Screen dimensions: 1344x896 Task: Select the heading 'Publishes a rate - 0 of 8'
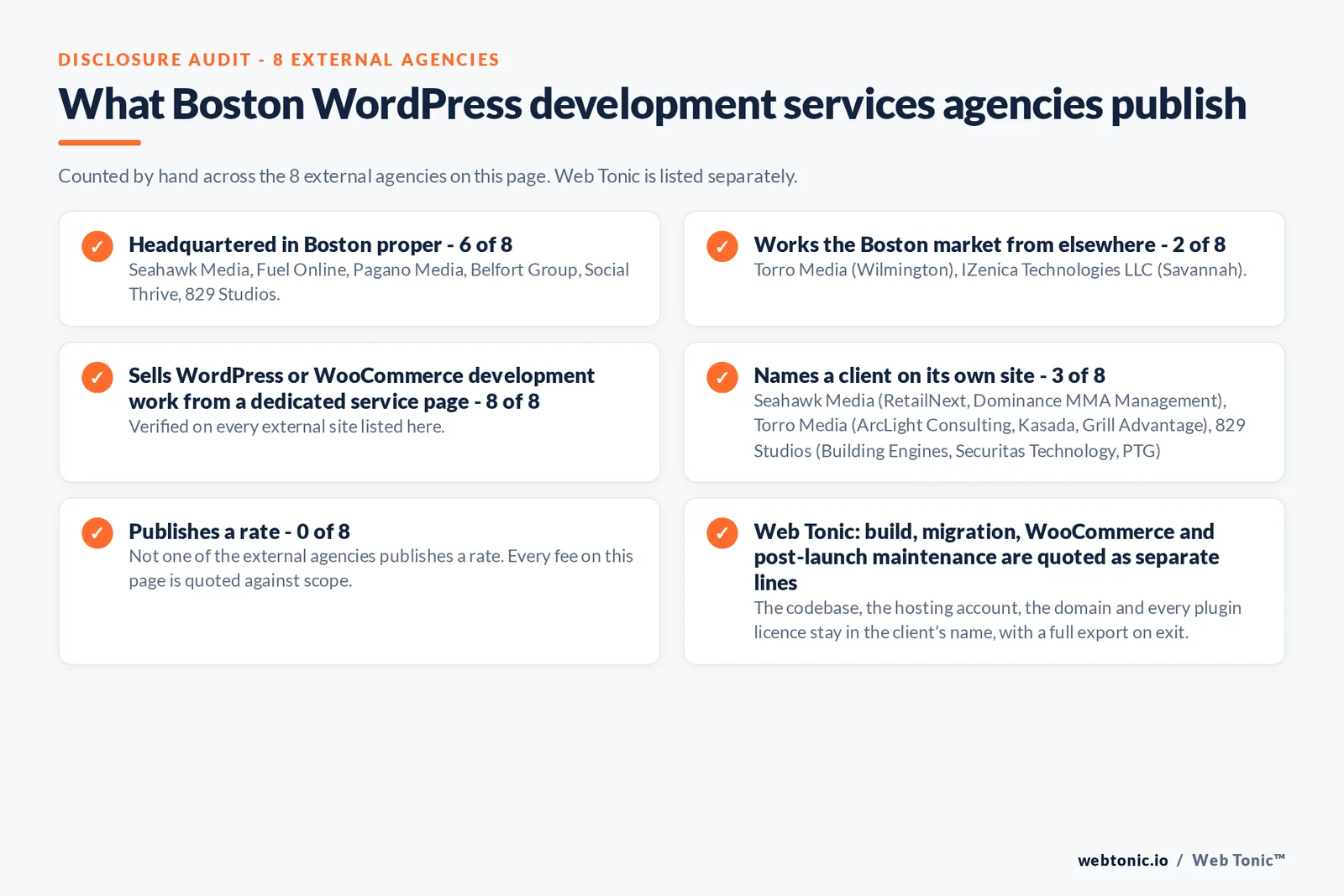(x=239, y=532)
